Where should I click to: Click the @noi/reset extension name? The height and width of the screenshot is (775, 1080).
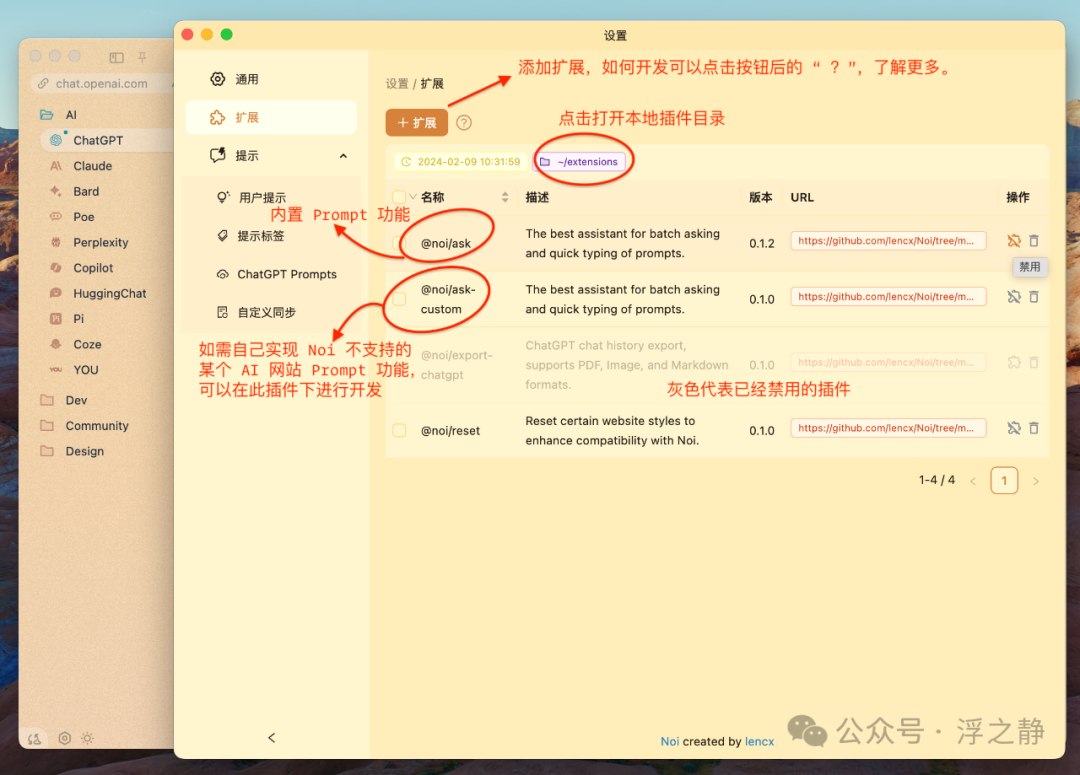coord(450,431)
